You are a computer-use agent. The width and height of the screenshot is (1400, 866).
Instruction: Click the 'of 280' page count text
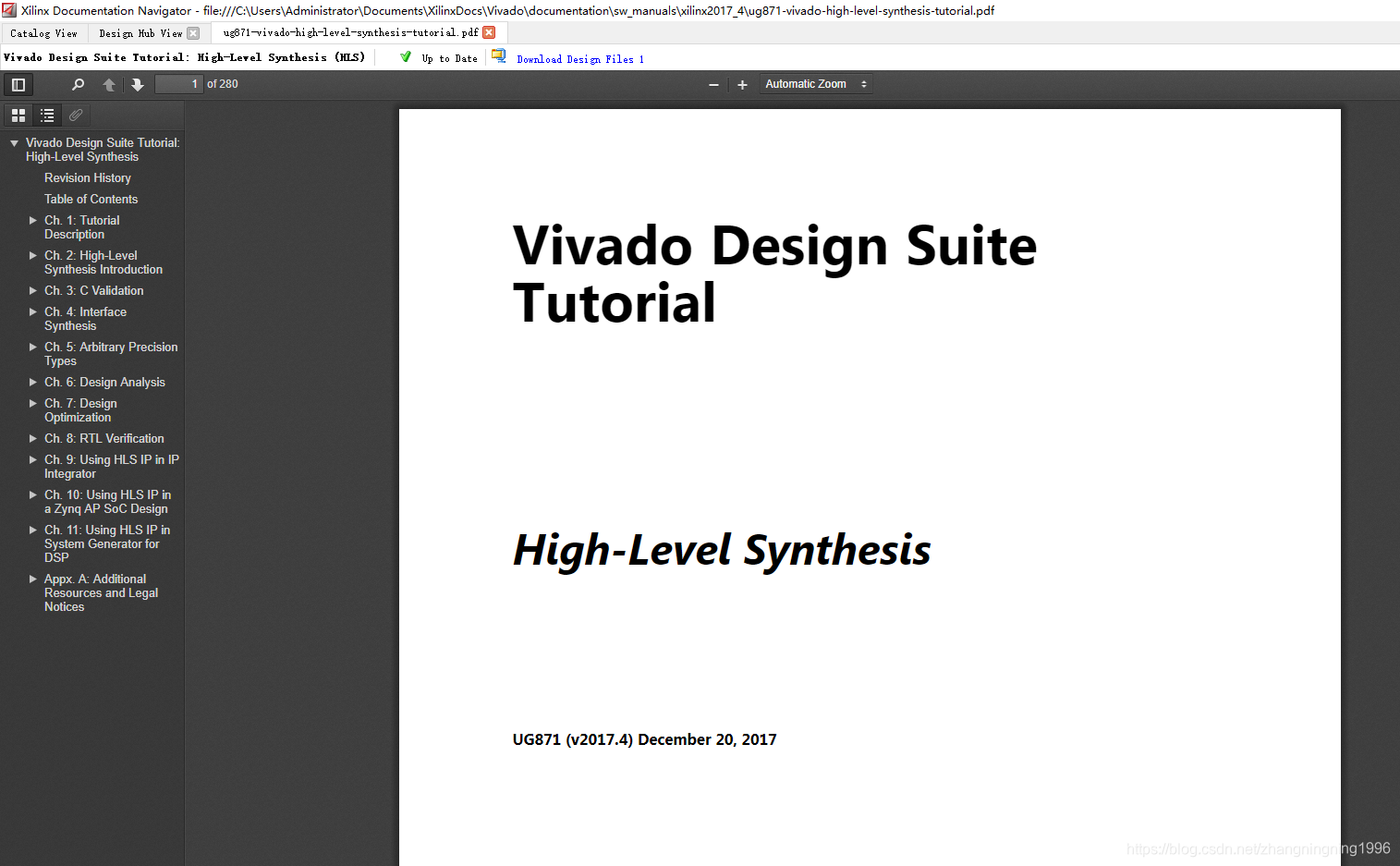pyautogui.click(x=223, y=84)
